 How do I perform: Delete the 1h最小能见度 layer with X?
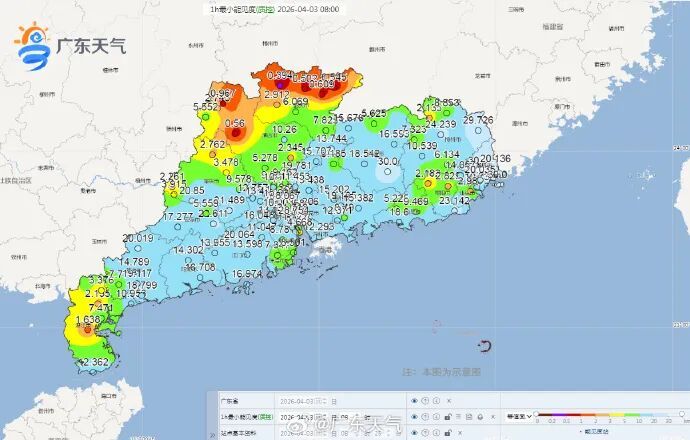[491, 416]
